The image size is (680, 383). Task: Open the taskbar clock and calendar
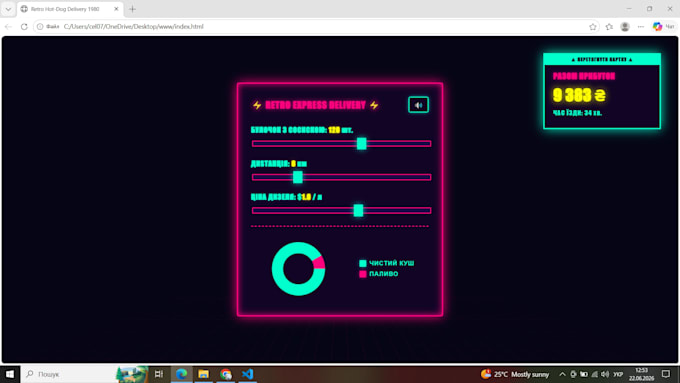(641, 374)
